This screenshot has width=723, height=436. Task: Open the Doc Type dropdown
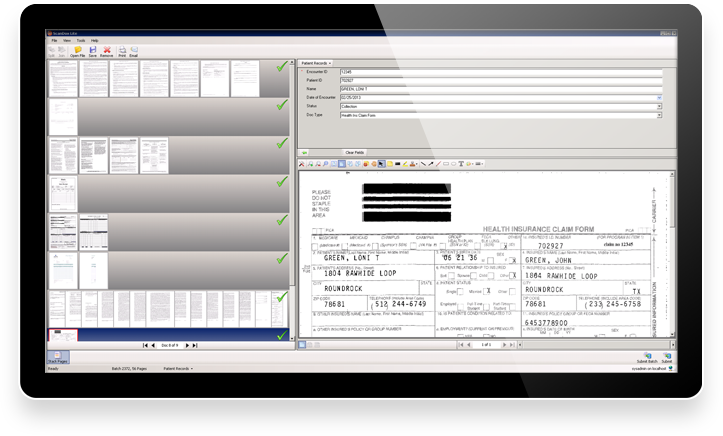659,115
